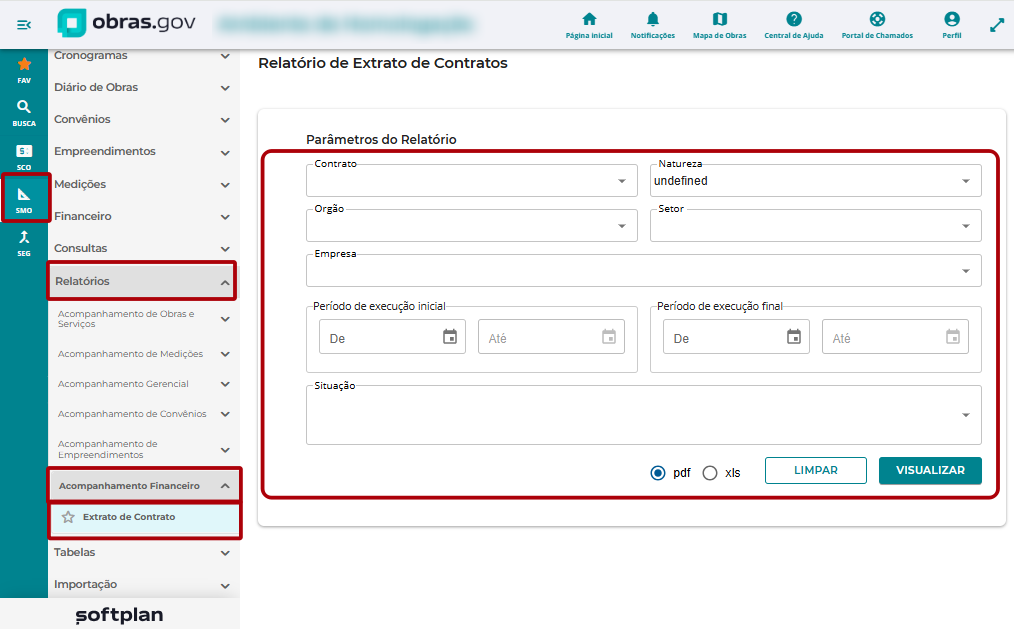Screen dimensions: 1014x629
Task: Open the Extrato de Contrato report
Action: tap(129, 517)
